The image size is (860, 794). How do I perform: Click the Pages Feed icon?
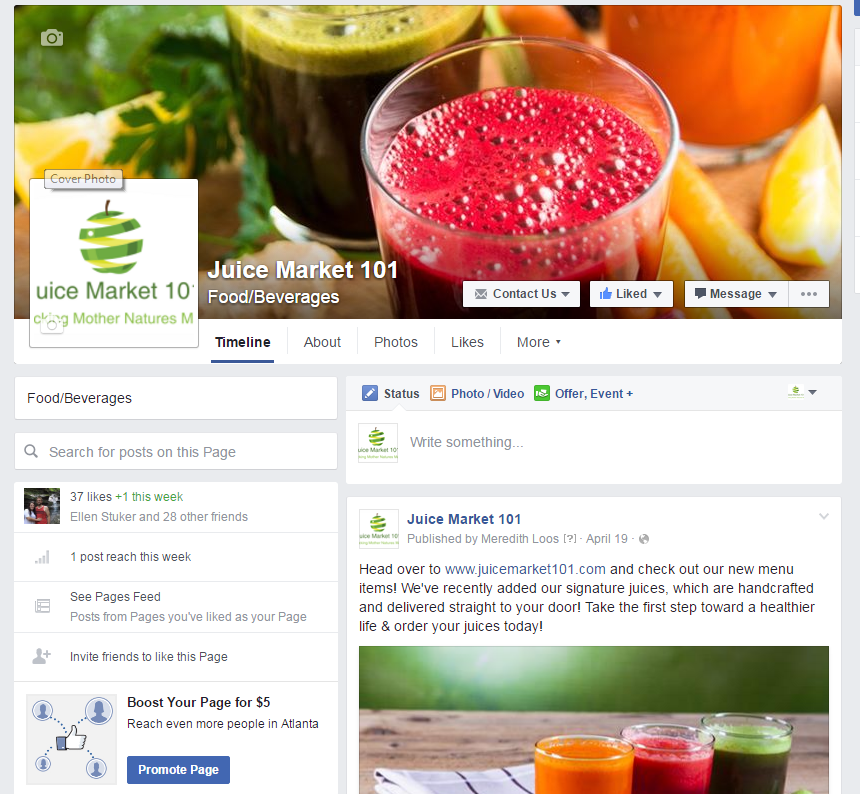[x=42, y=606]
